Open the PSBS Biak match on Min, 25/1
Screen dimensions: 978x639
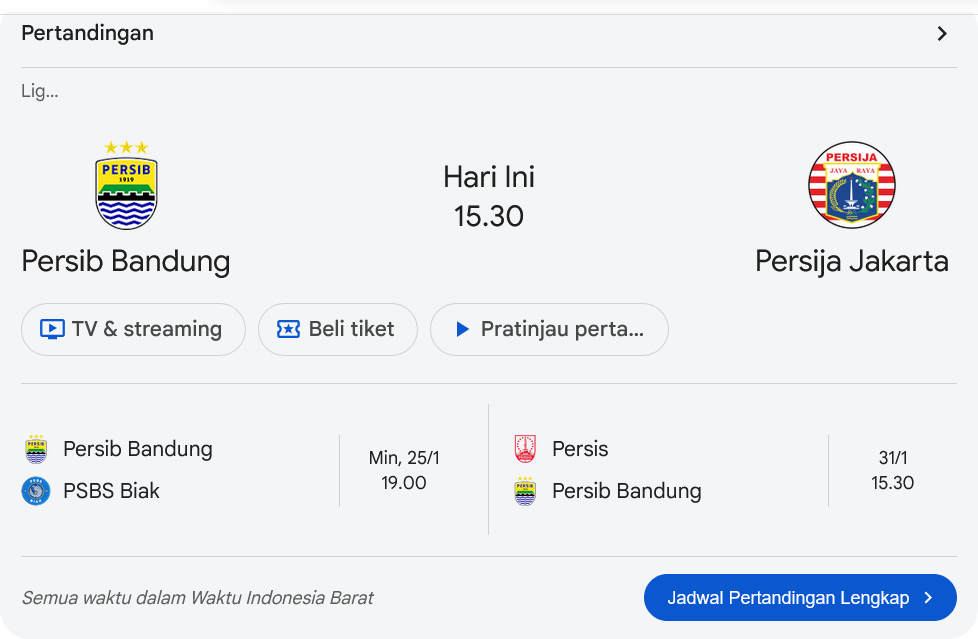403,470
